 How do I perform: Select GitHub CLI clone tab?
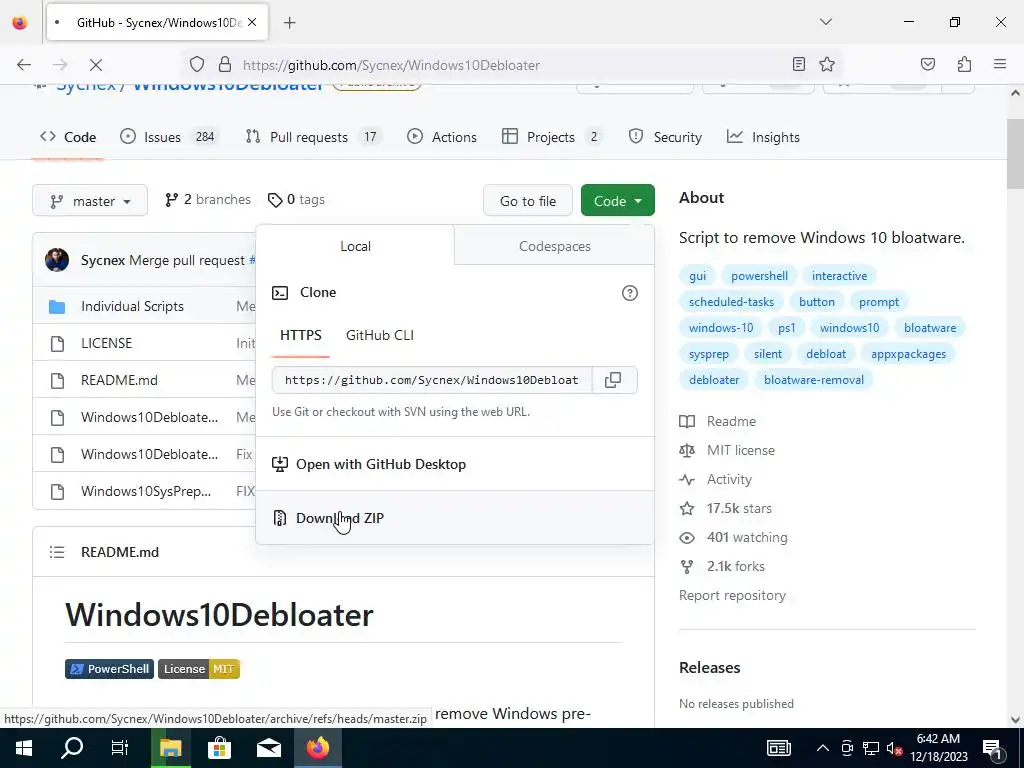tap(379, 335)
